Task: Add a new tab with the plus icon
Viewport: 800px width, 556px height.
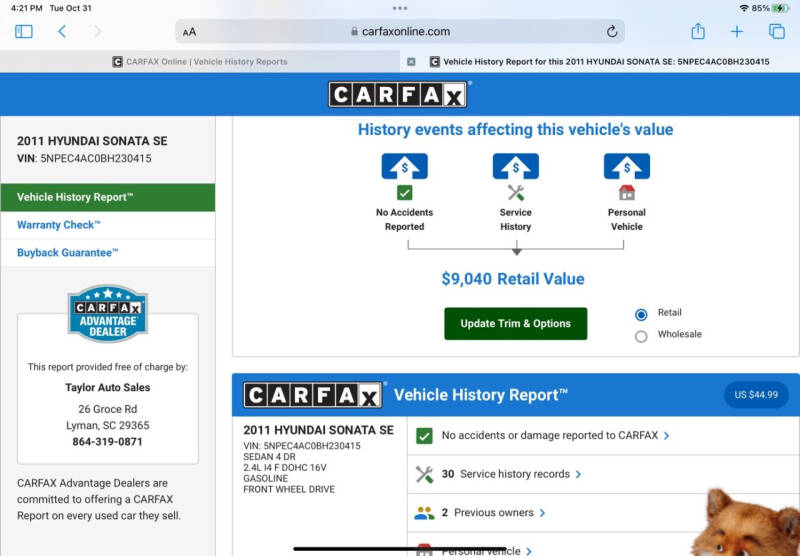Action: 736,32
